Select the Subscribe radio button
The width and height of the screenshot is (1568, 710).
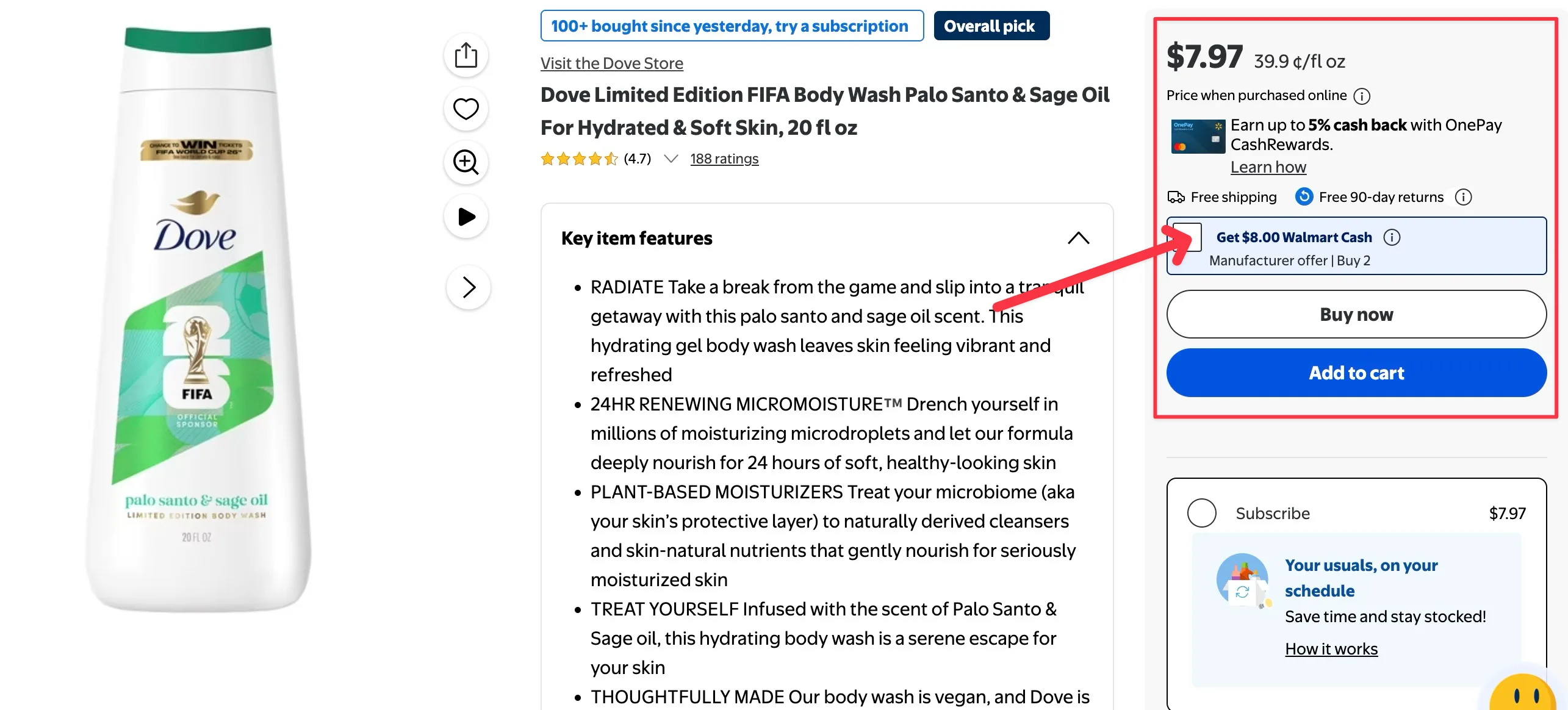tap(1201, 513)
